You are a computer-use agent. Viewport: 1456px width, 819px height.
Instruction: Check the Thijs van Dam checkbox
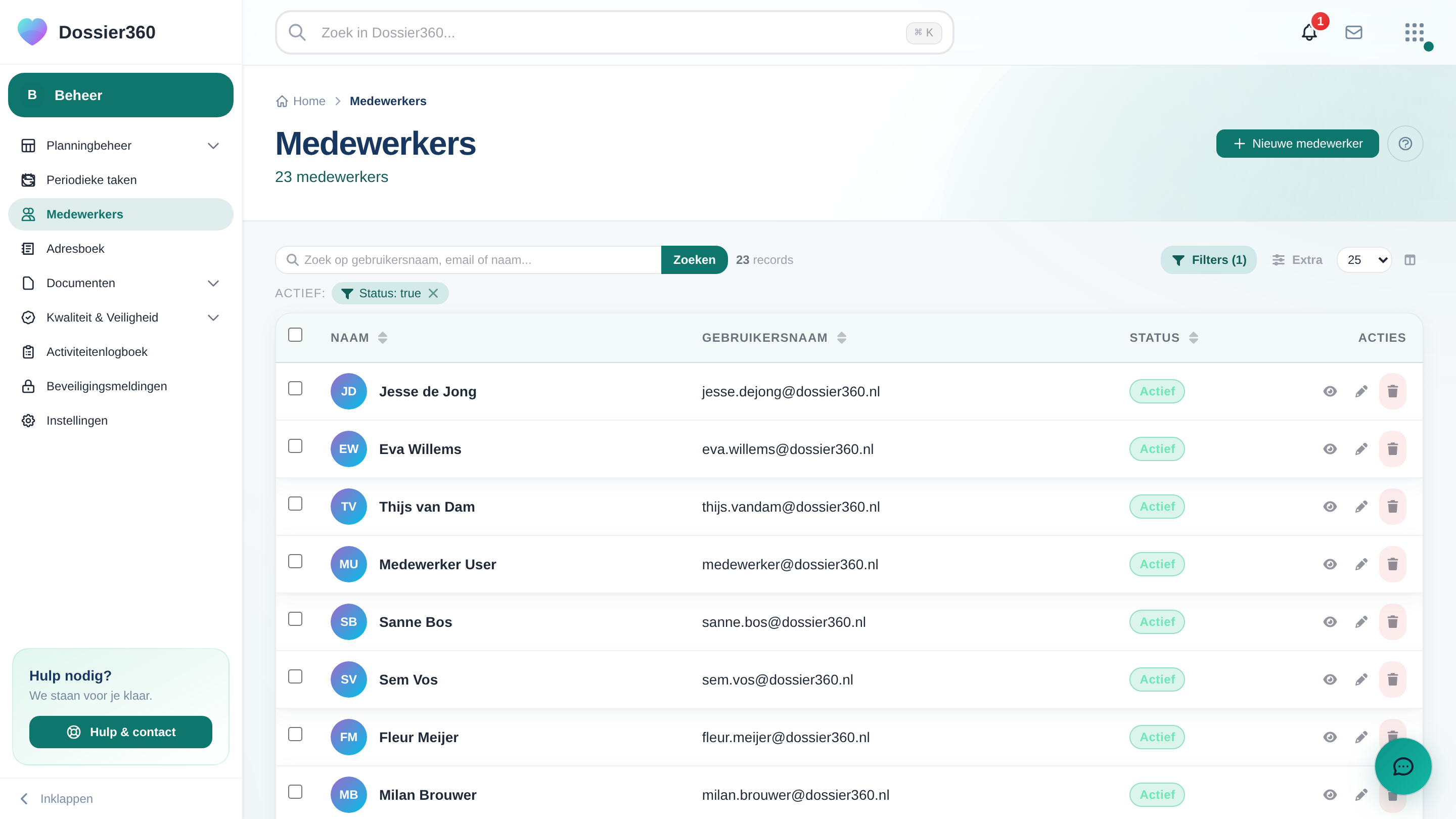click(x=295, y=504)
